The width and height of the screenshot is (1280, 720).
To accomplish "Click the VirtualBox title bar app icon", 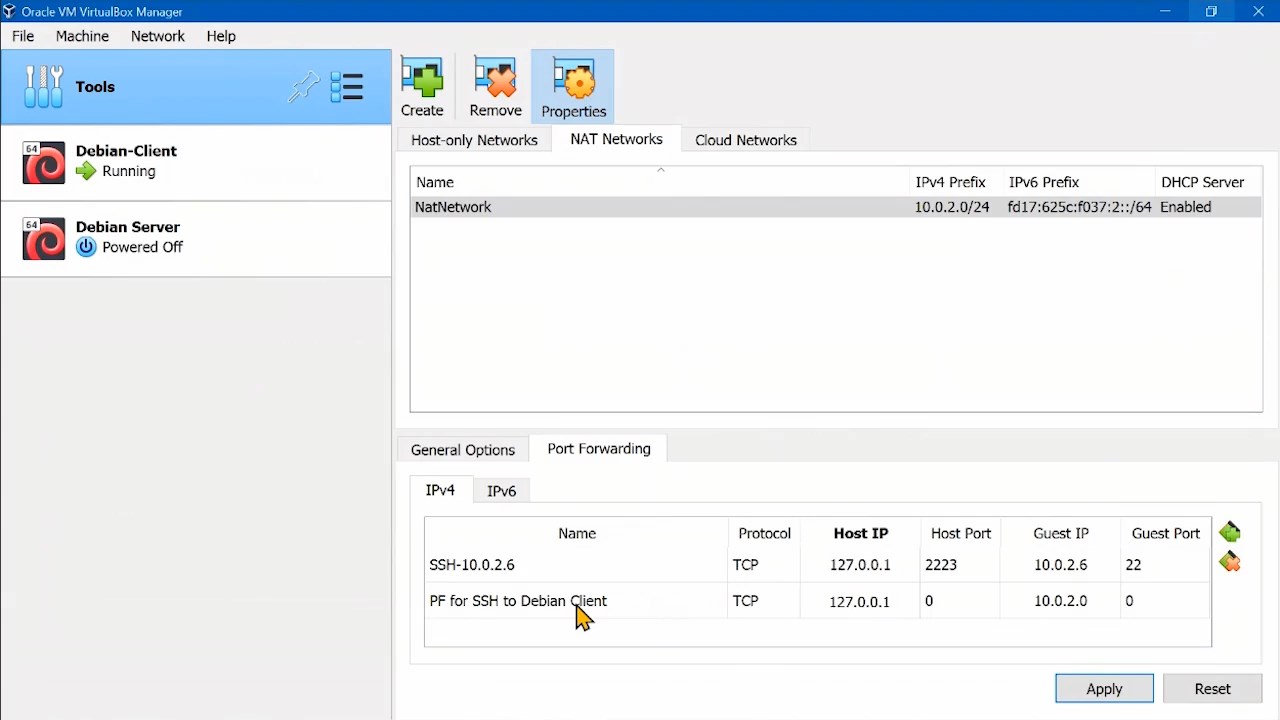I will coord(10,12).
